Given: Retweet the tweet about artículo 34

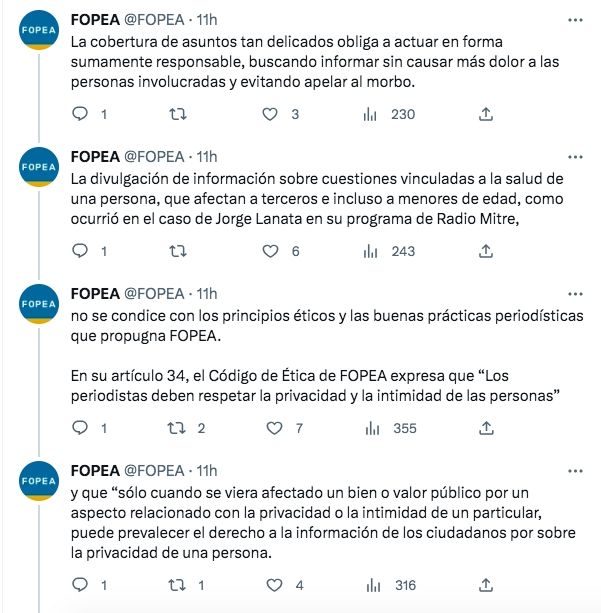Looking at the screenshot, I should [x=177, y=428].
